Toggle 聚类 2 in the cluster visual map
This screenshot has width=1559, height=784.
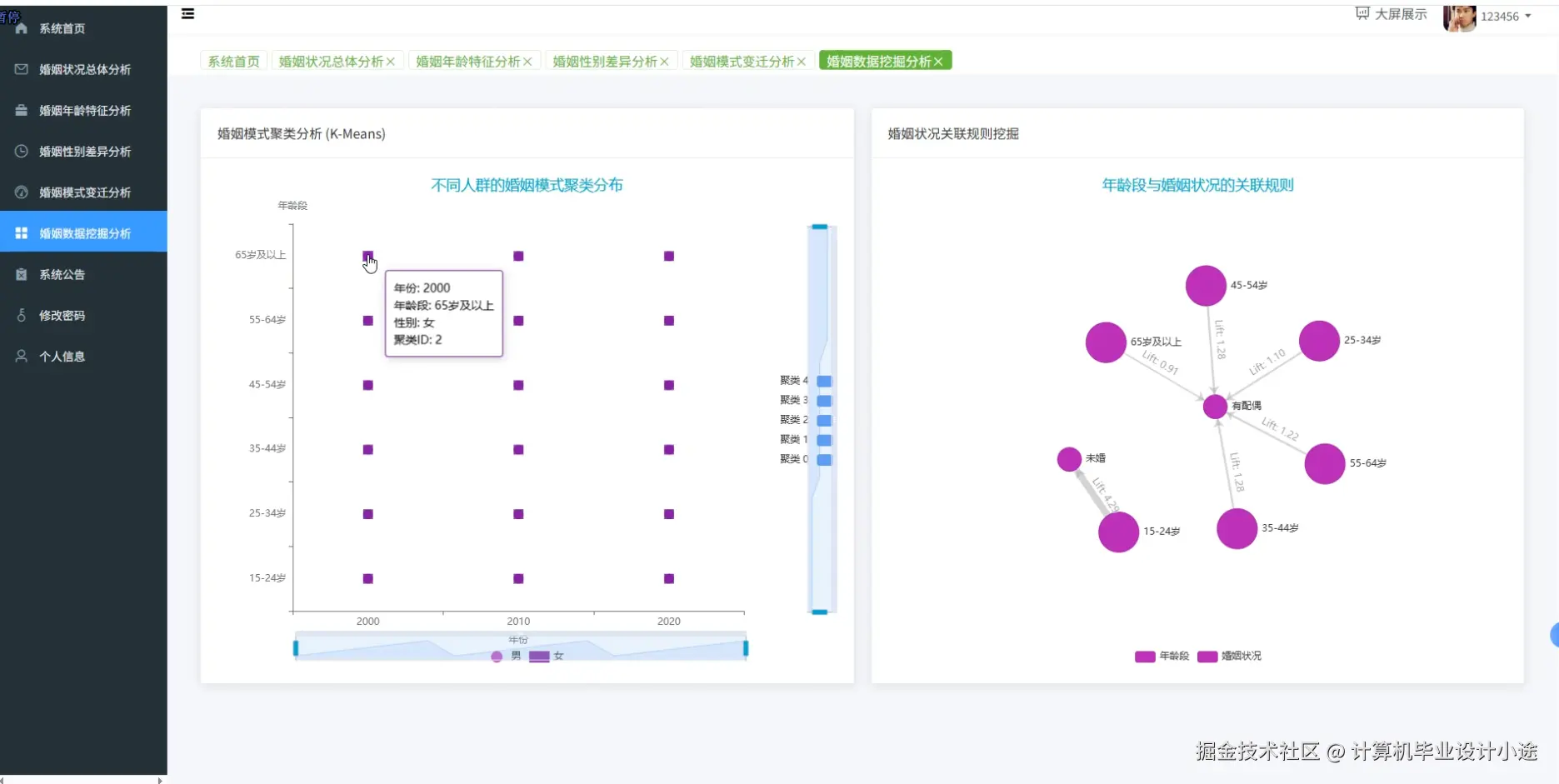click(x=806, y=420)
